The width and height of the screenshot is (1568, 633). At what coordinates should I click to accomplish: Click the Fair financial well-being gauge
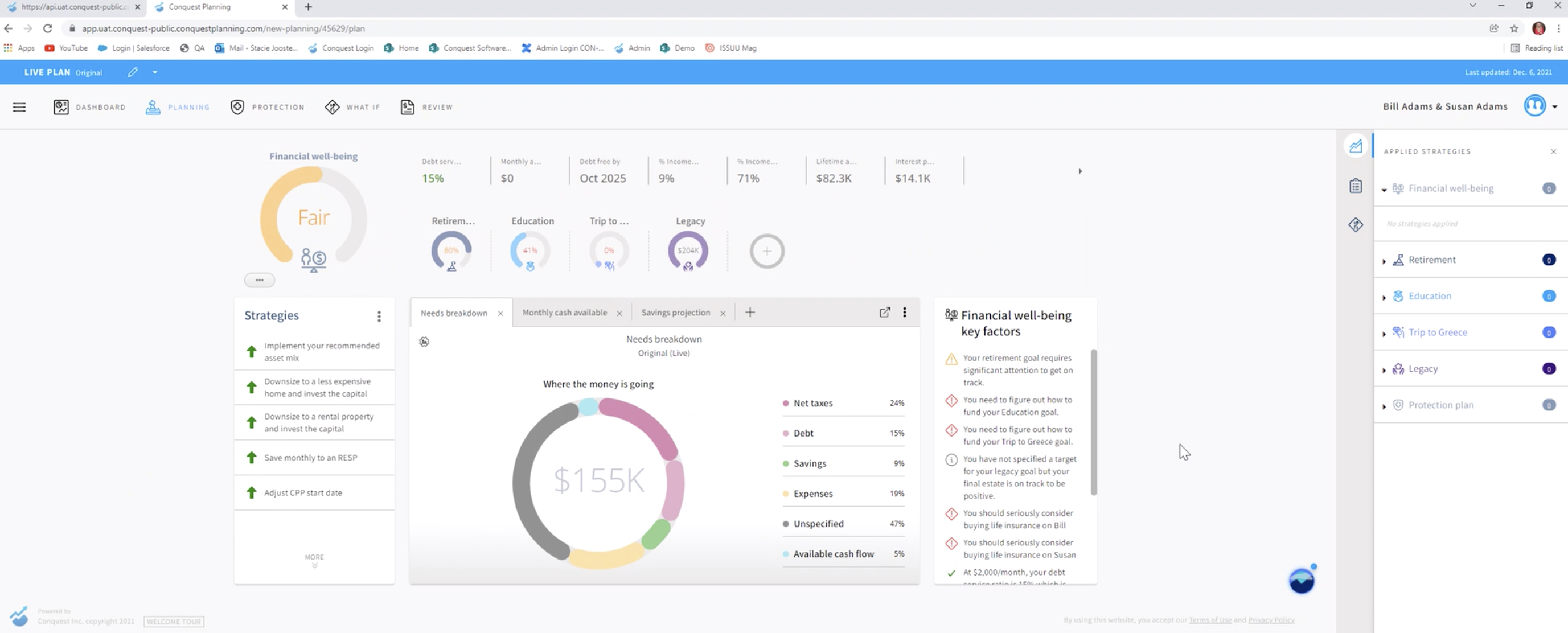coord(314,218)
